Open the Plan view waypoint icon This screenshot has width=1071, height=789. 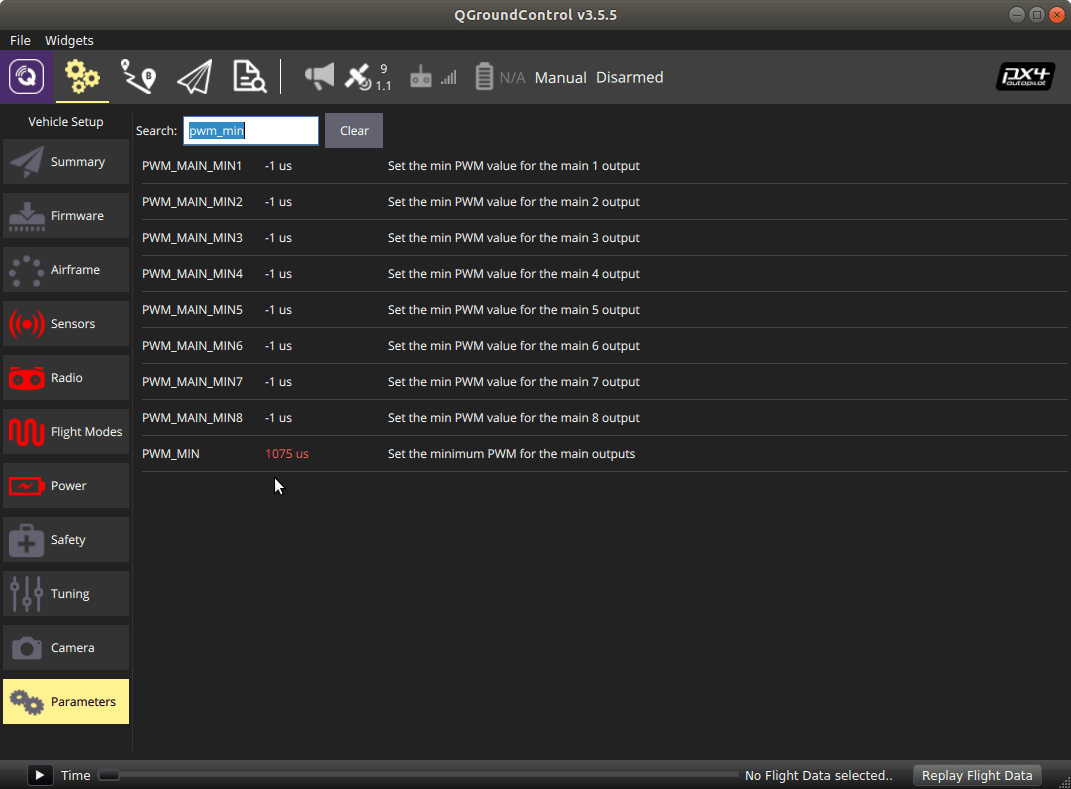[x=138, y=77]
